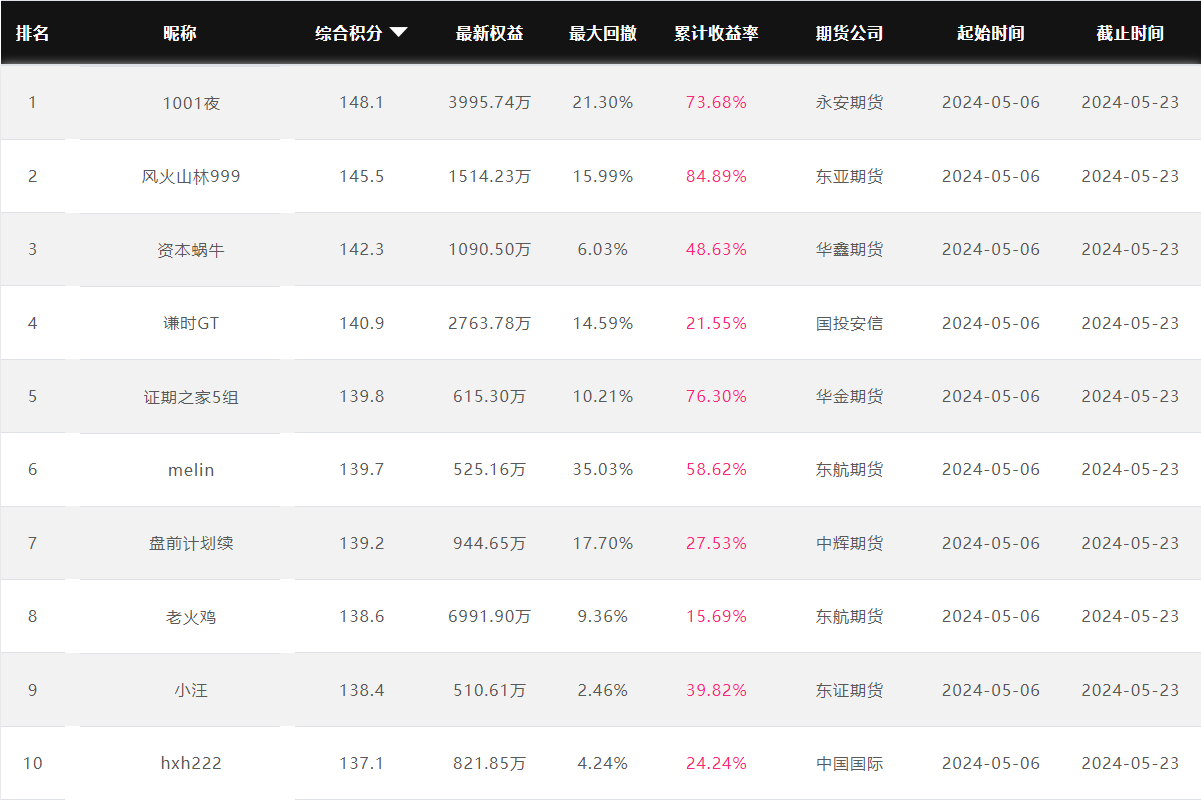Click the 综合积分 column header
Viewport: 1201px width, 800px height.
(349, 33)
